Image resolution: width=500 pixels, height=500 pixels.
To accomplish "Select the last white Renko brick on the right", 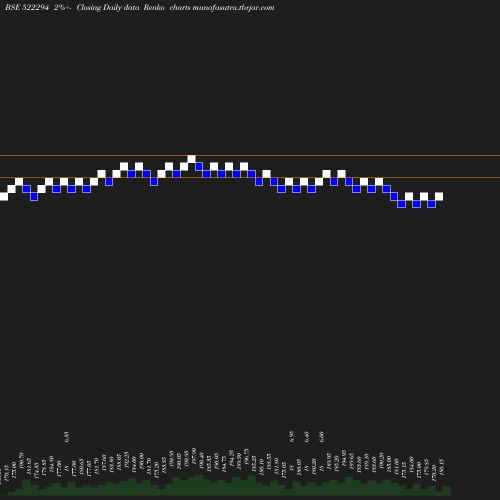I will [439, 196].
